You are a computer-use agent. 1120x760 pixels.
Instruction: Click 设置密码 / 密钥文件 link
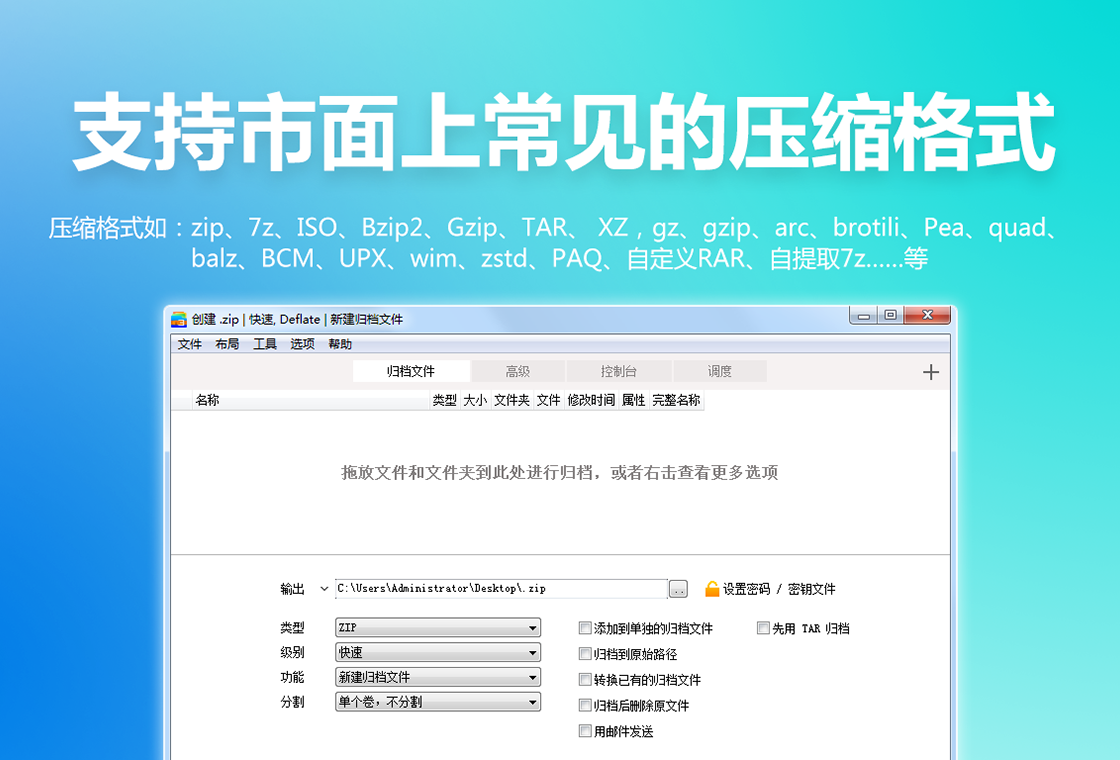coord(779,590)
